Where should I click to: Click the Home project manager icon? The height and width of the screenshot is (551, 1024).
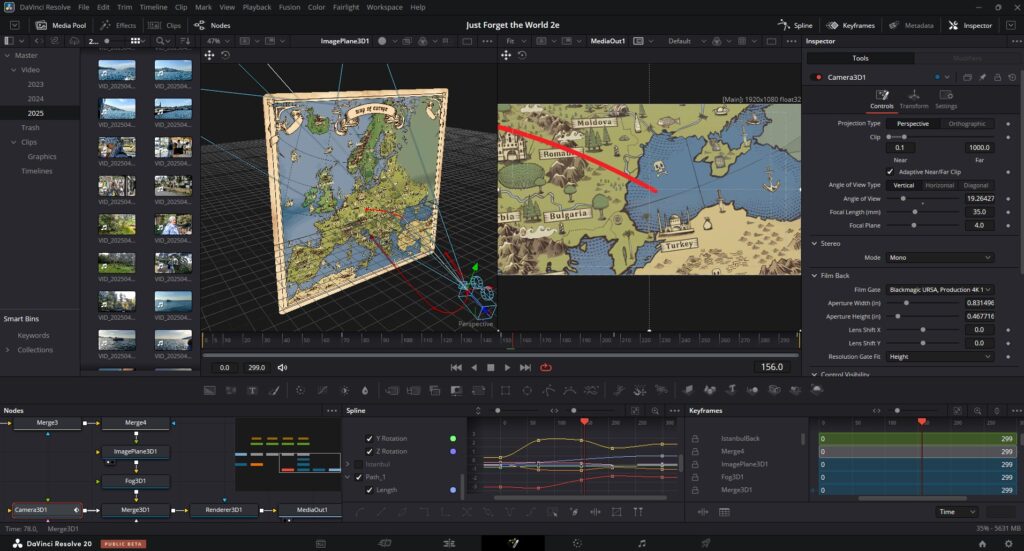tap(982, 543)
